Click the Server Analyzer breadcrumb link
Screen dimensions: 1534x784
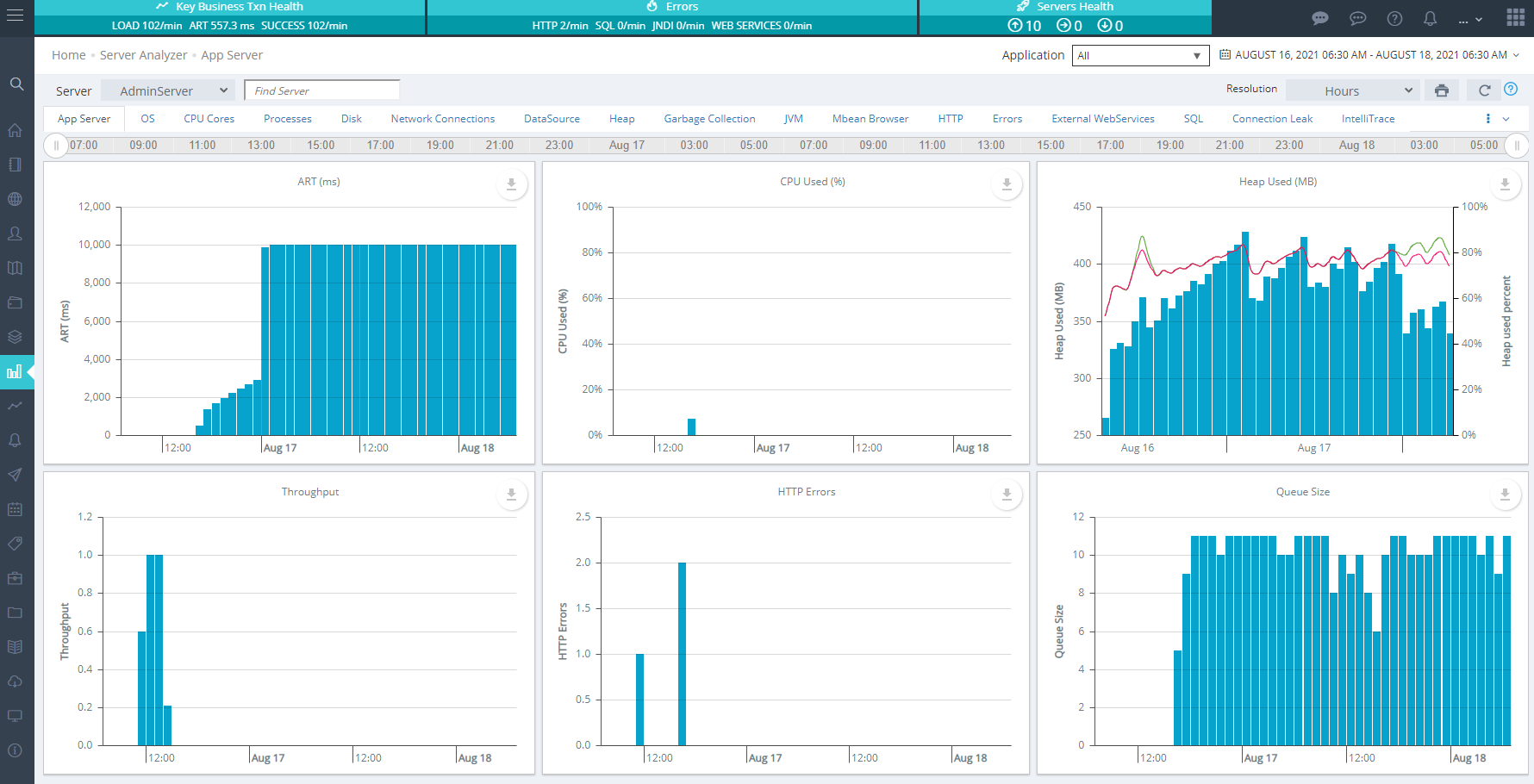(143, 55)
